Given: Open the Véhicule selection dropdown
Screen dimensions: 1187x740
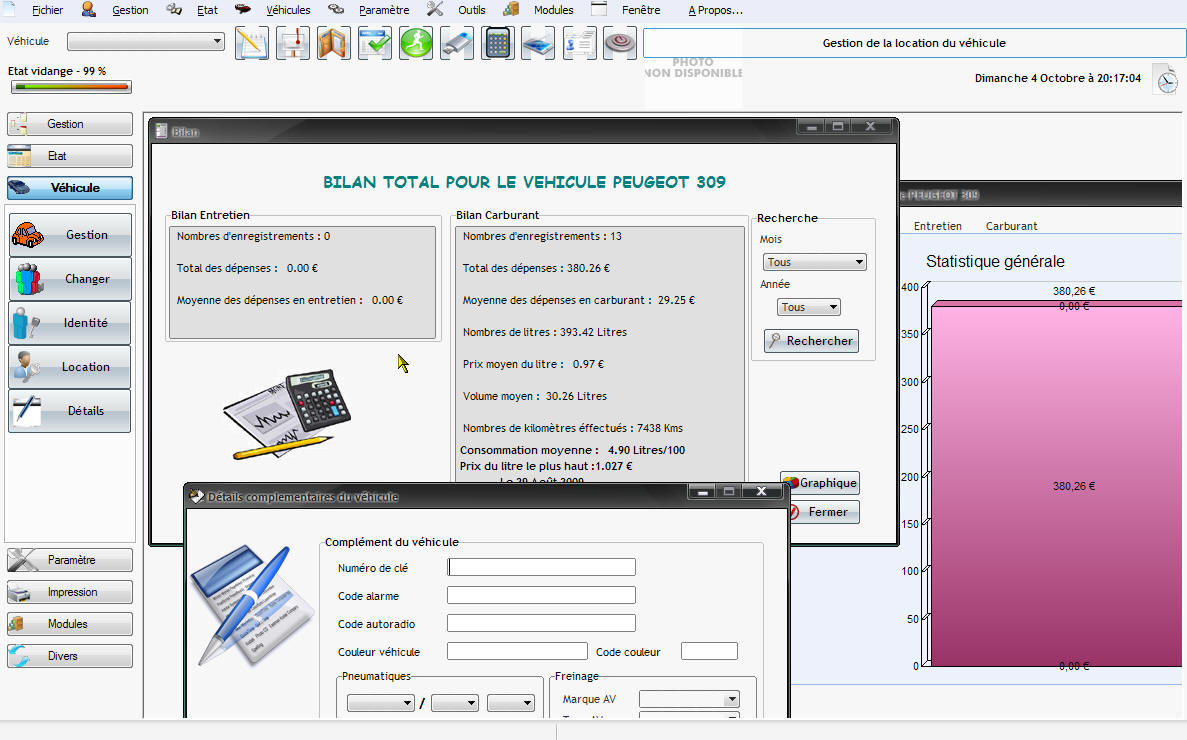Looking at the screenshot, I should [x=146, y=41].
